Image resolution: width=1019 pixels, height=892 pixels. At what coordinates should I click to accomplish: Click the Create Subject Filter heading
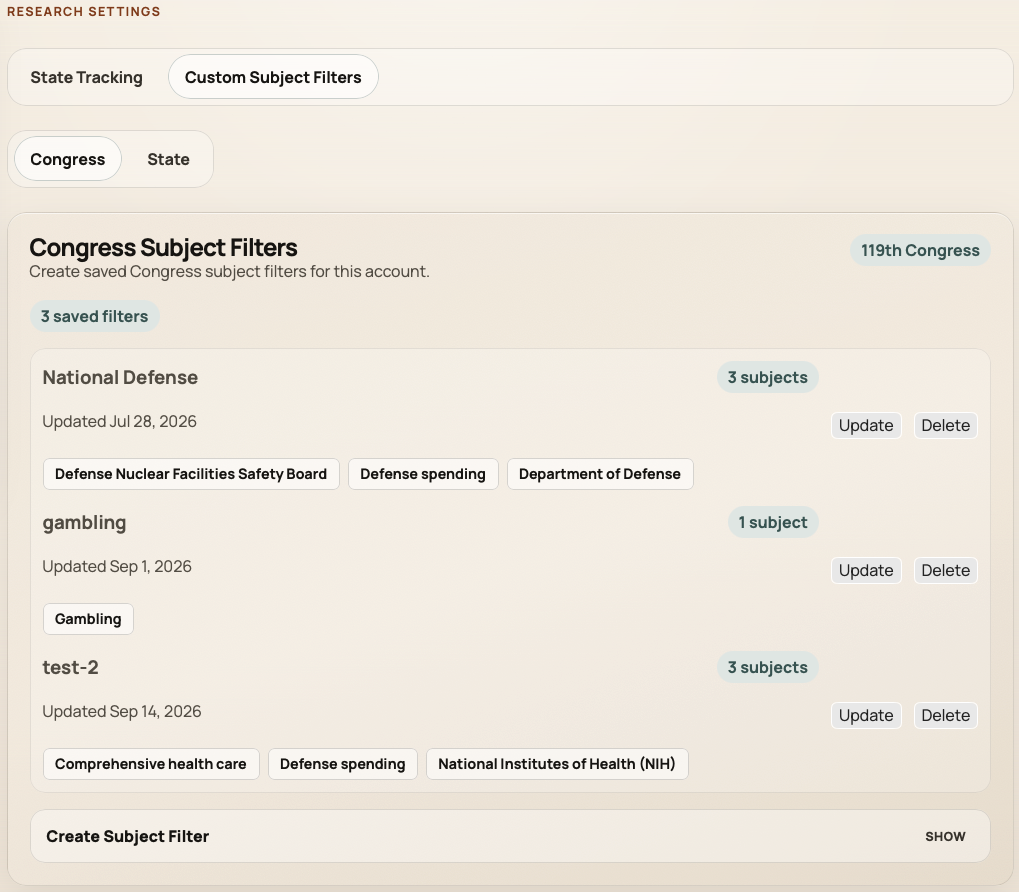pos(127,836)
